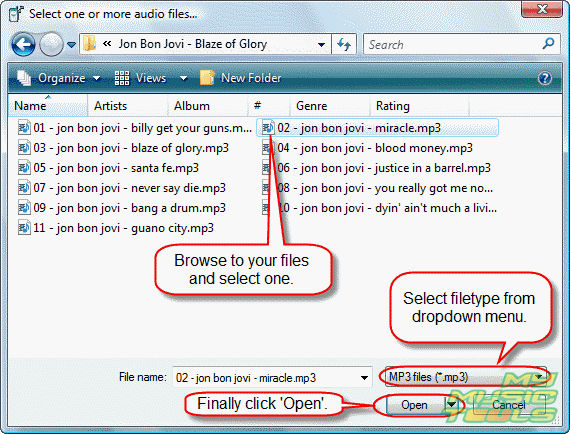Viewport: 570px width, 434px height.
Task: Expand the Open button's split arrow
Action: coord(451,404)
